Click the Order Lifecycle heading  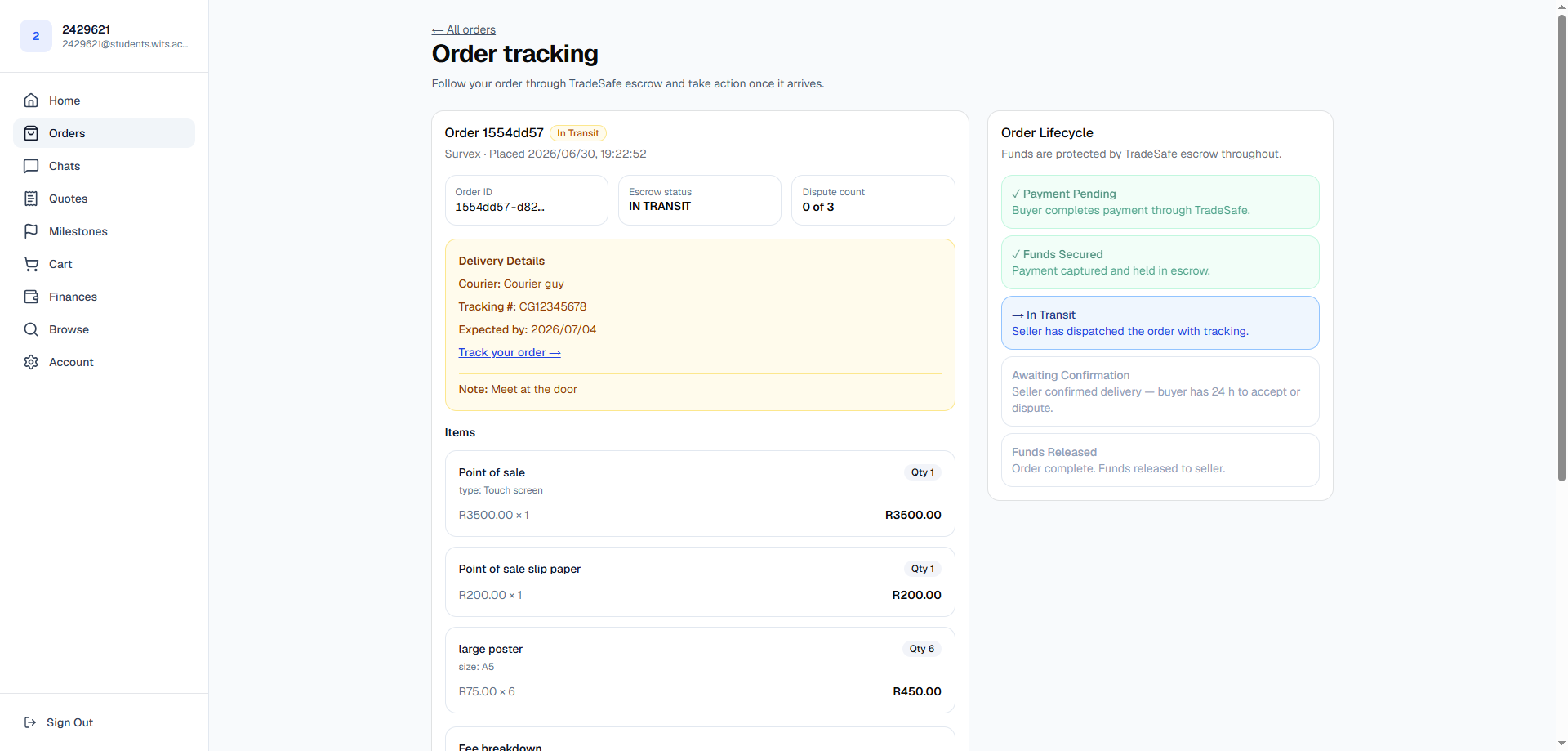[1047, 132]
